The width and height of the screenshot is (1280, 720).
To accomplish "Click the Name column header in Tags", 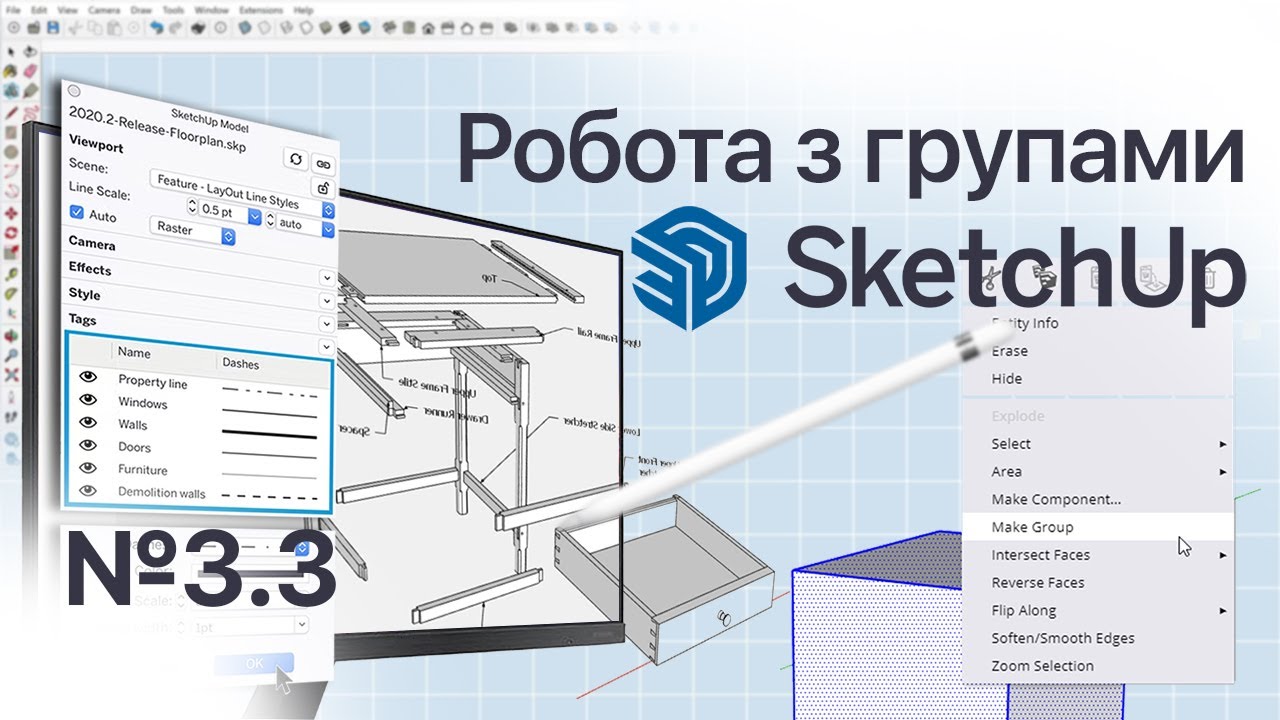I will (x=134, y=352).
